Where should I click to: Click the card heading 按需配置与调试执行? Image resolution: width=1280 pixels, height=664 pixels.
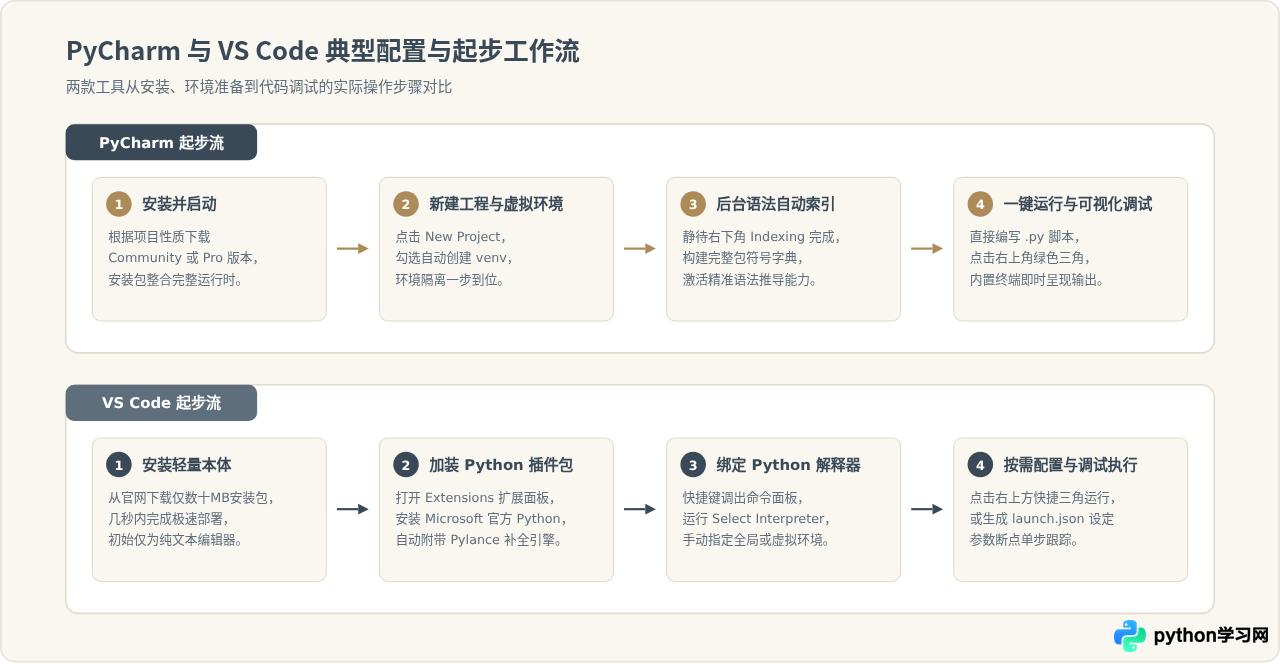(x=1070, y=465)
